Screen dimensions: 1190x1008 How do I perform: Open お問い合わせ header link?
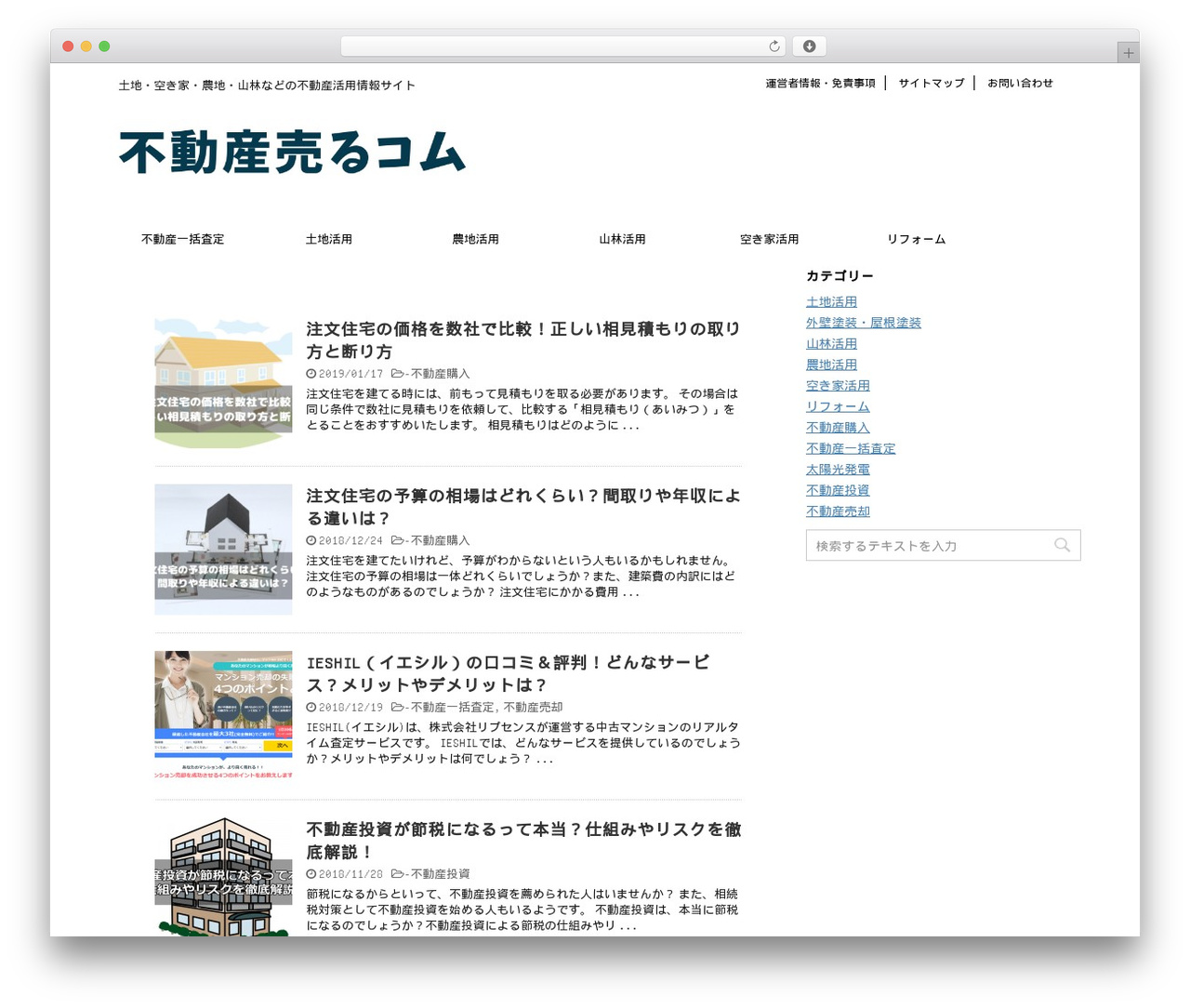click(1020, 83)
